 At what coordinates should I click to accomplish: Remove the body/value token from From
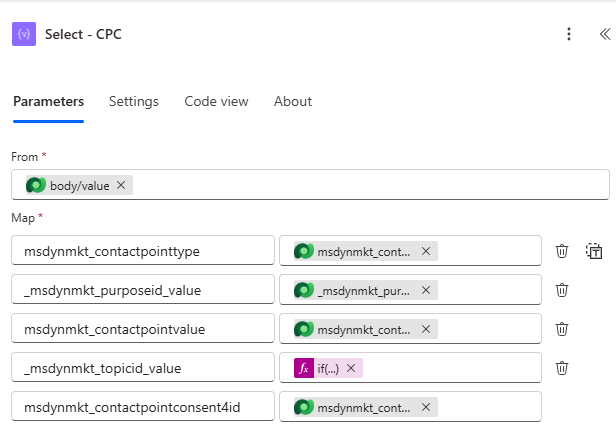point(121,185)
